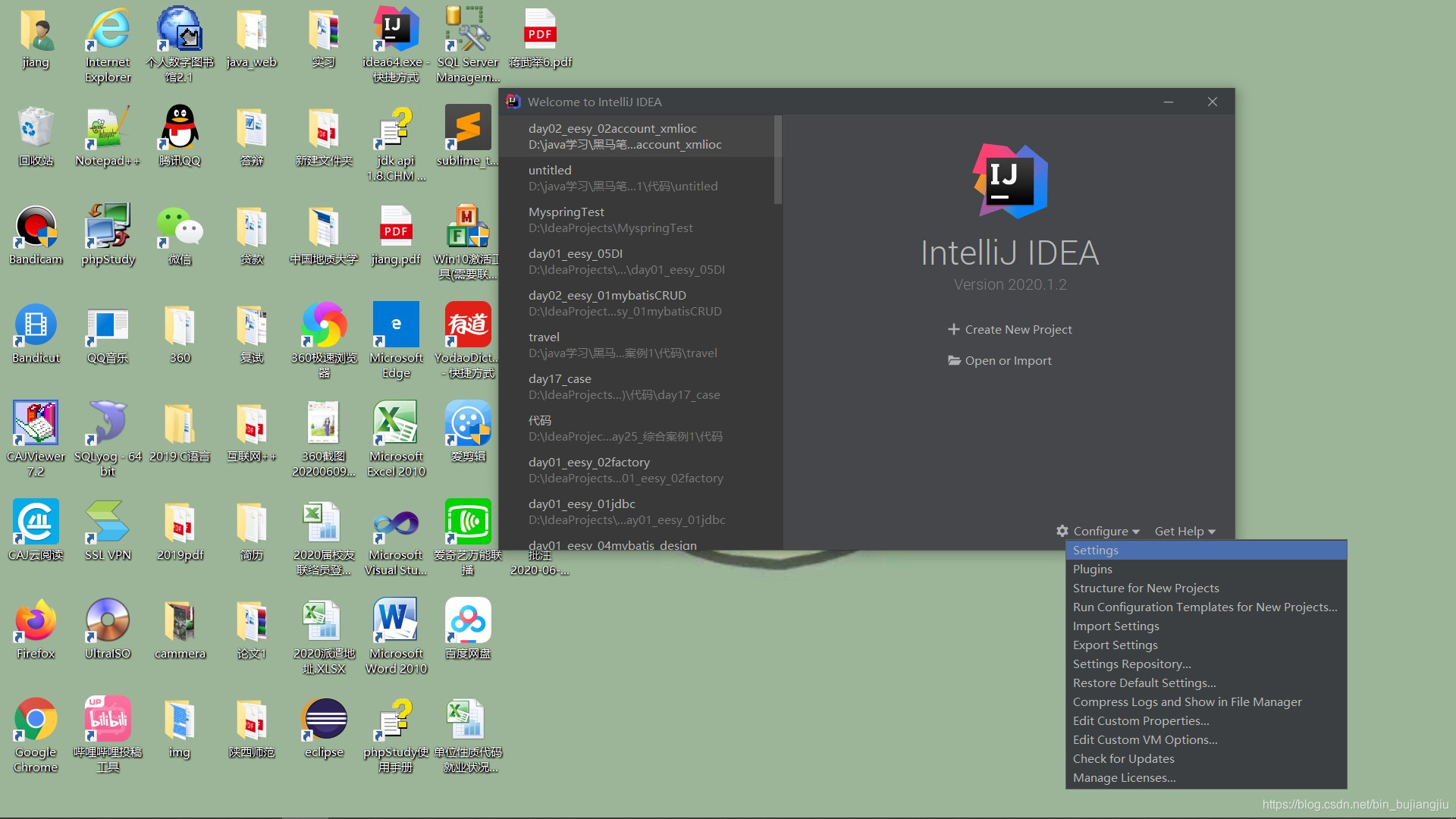Select the Microsoft Excel 2010 icon
This screenshot has width=1456, height=819.
click(396, 440)
